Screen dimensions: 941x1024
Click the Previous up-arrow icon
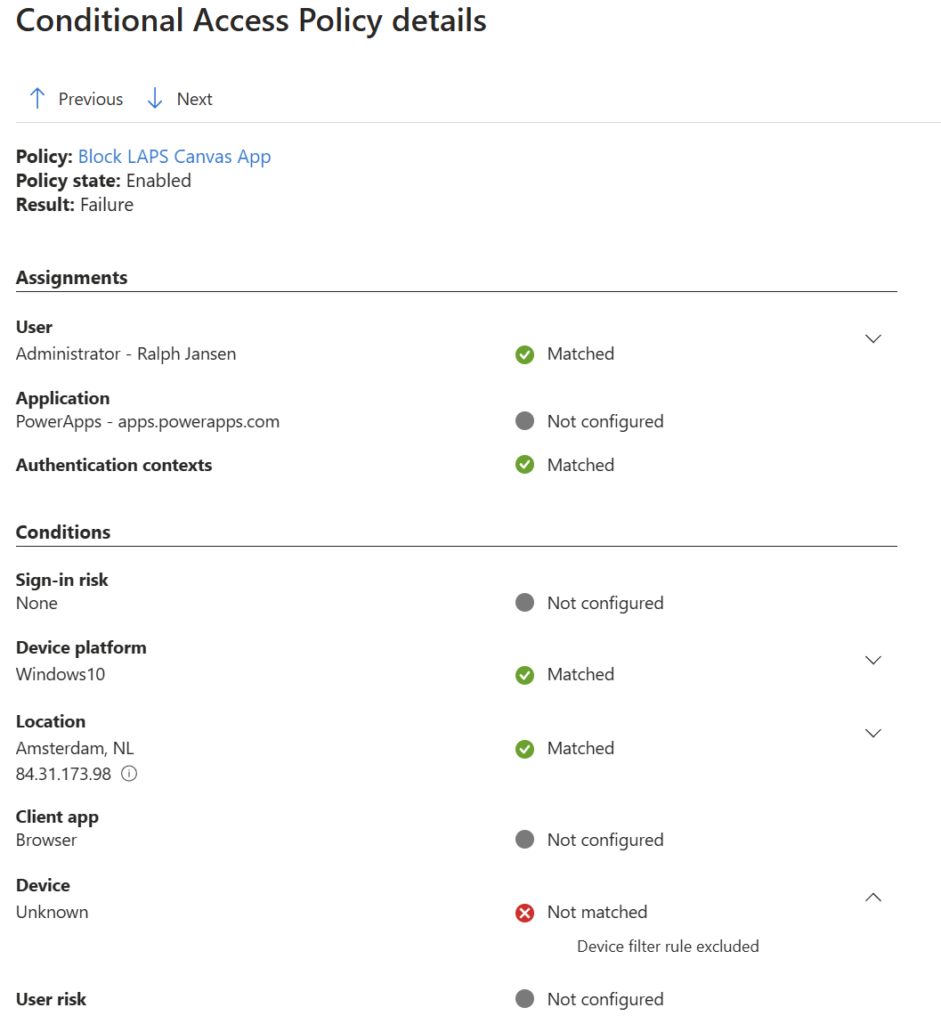(37, 98)
